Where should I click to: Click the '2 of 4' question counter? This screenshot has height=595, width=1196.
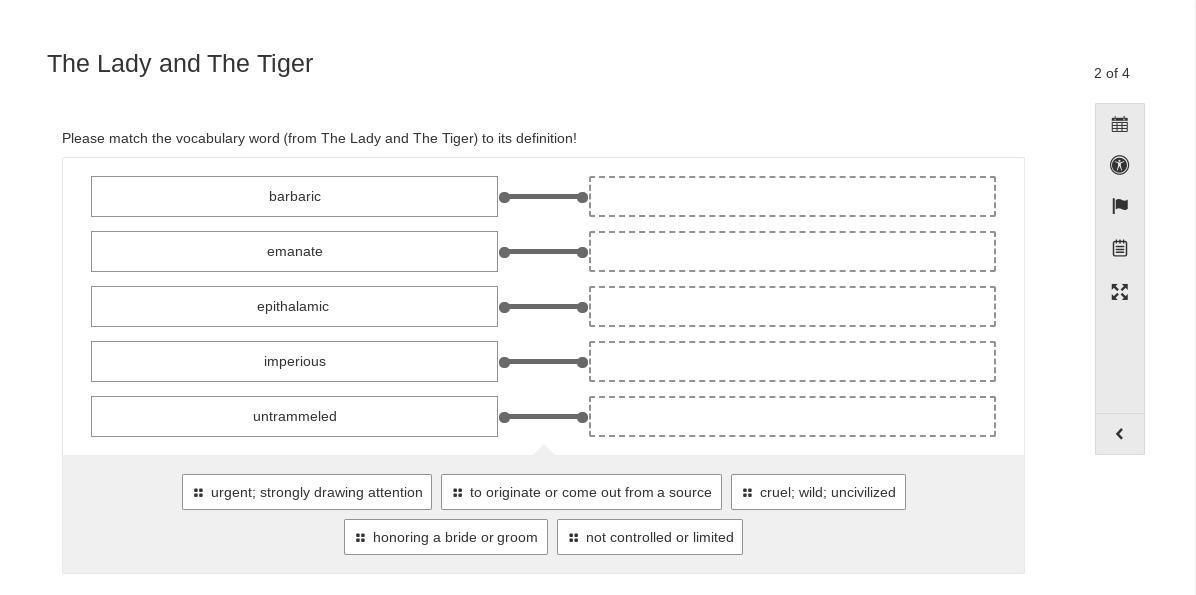(x=1111, y=73)
